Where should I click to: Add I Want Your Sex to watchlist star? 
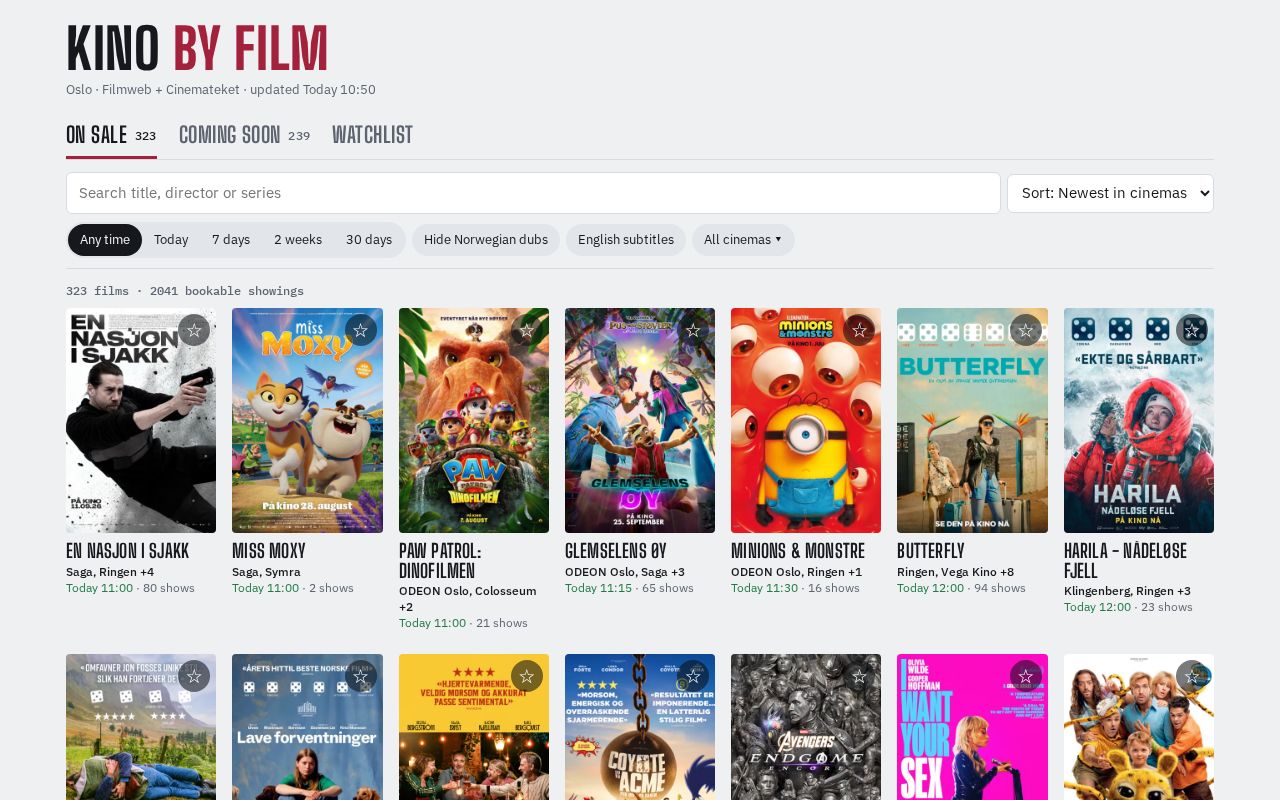click(1026, 676)
